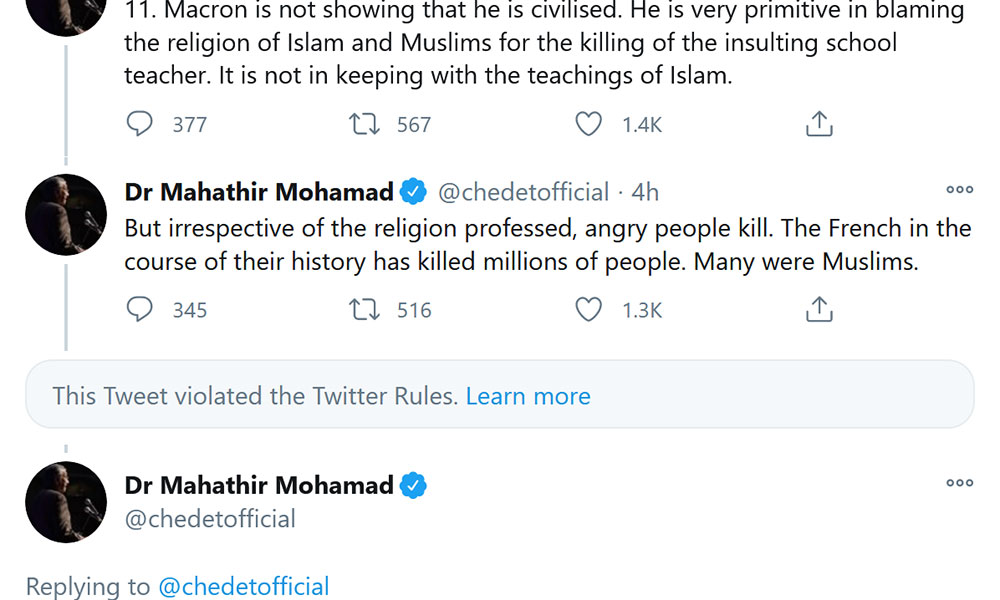Click the 4h timestamp on the tweet
The width and height of the screenshot is (1000, 600).
click(x=645, y=192)
